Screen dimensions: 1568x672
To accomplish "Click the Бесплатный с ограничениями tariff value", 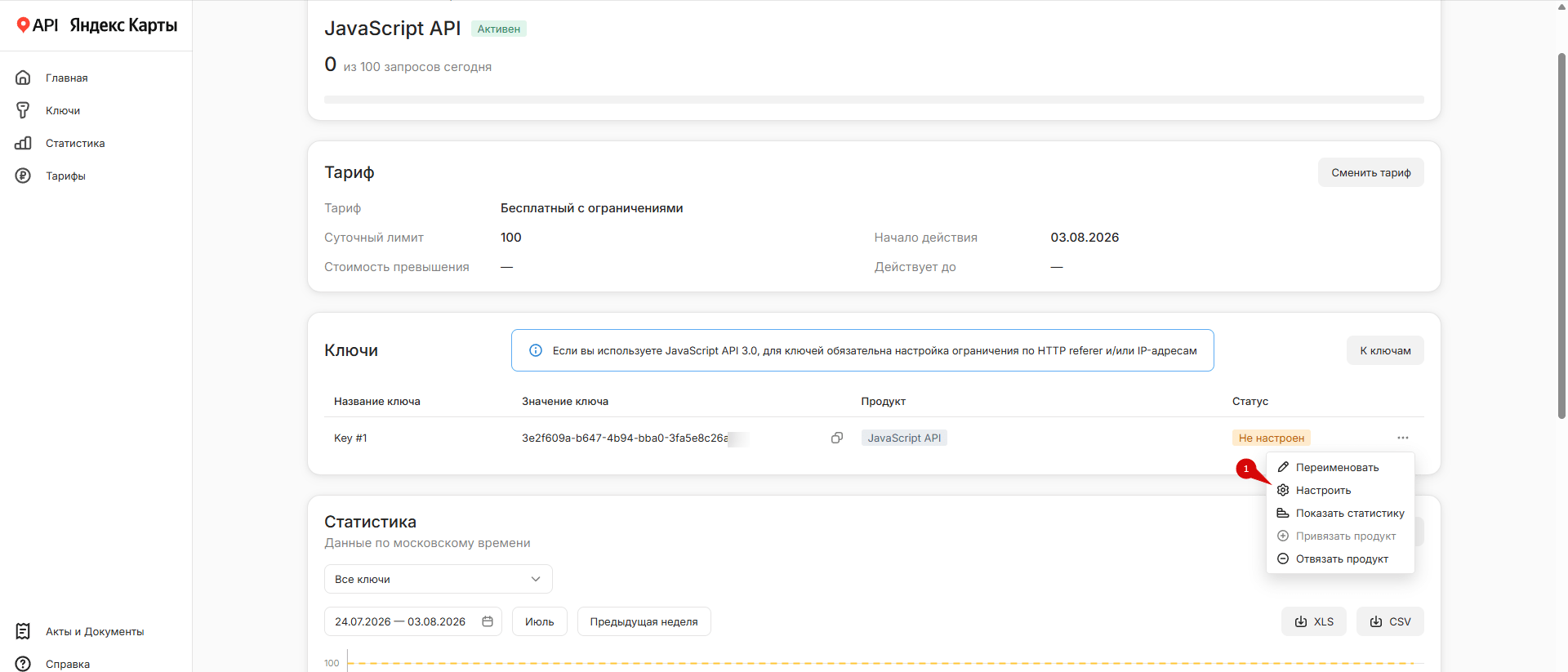I will point(592,208).
